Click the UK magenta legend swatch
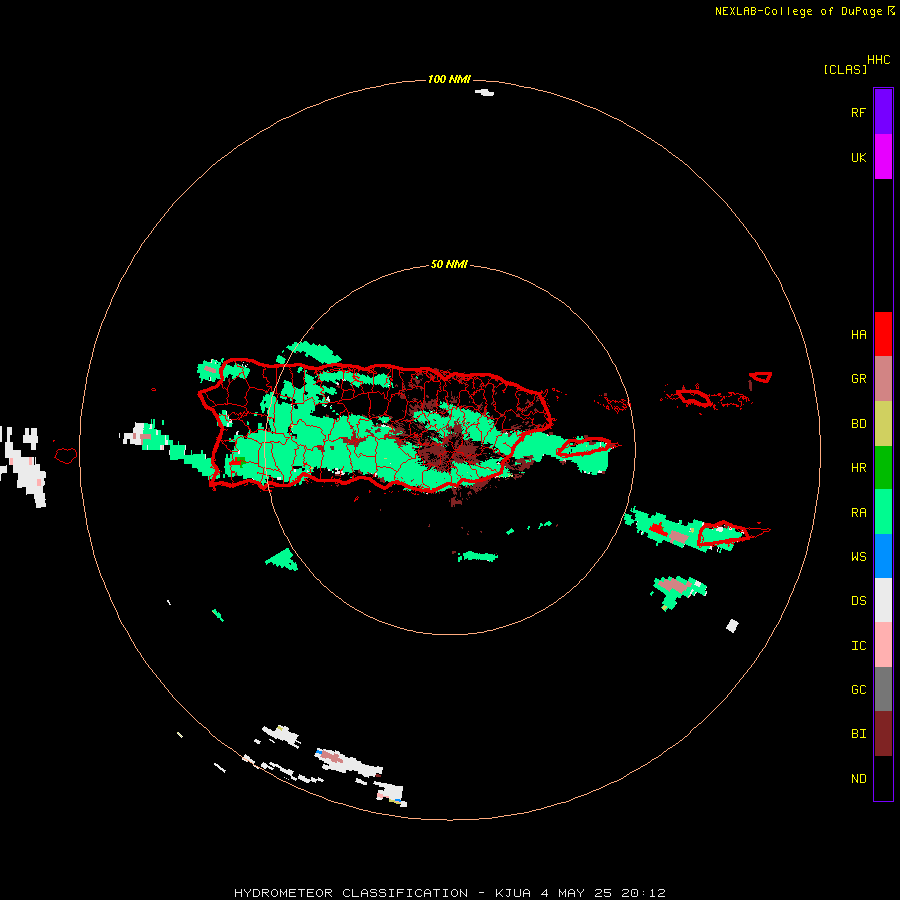This screenshot has width=900, height=900. [x=883, y=157]
